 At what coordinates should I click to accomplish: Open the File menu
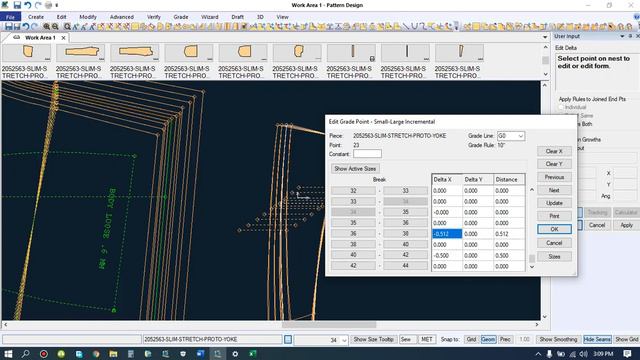[10, 17]
